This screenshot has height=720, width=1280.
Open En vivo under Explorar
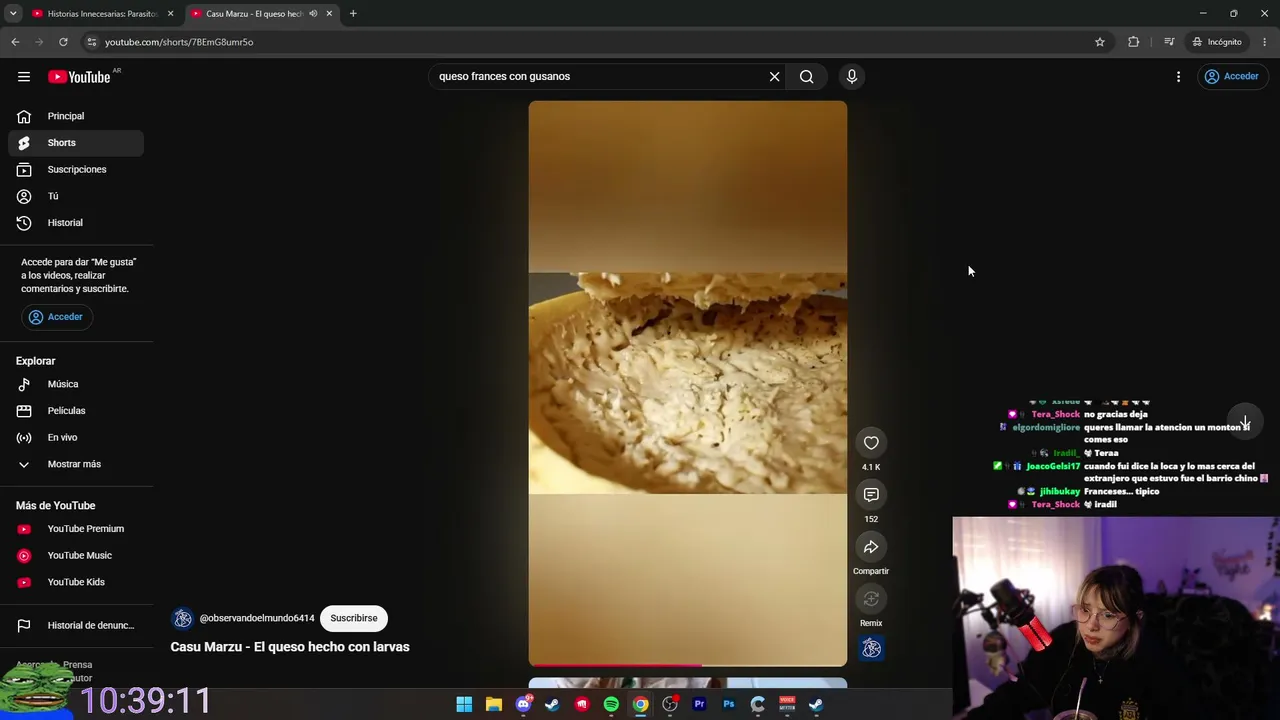[x=76, y=438]
